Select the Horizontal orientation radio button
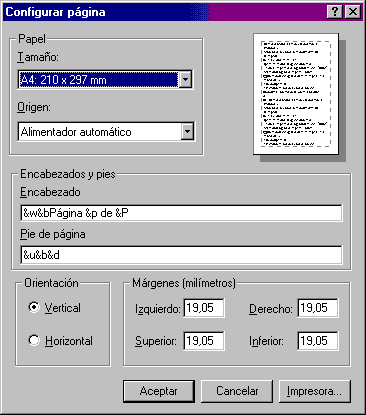 click(34, 340)
